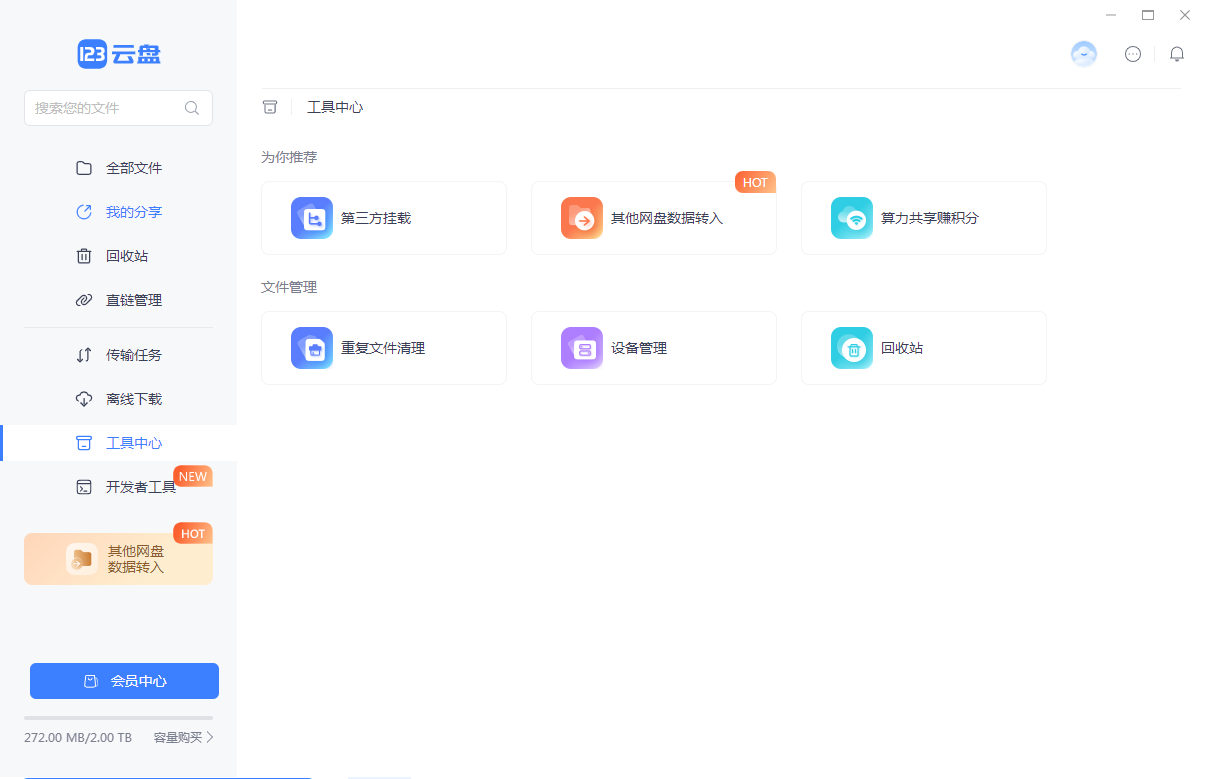View 传输任务 in the sidebar

click(133, 355)
